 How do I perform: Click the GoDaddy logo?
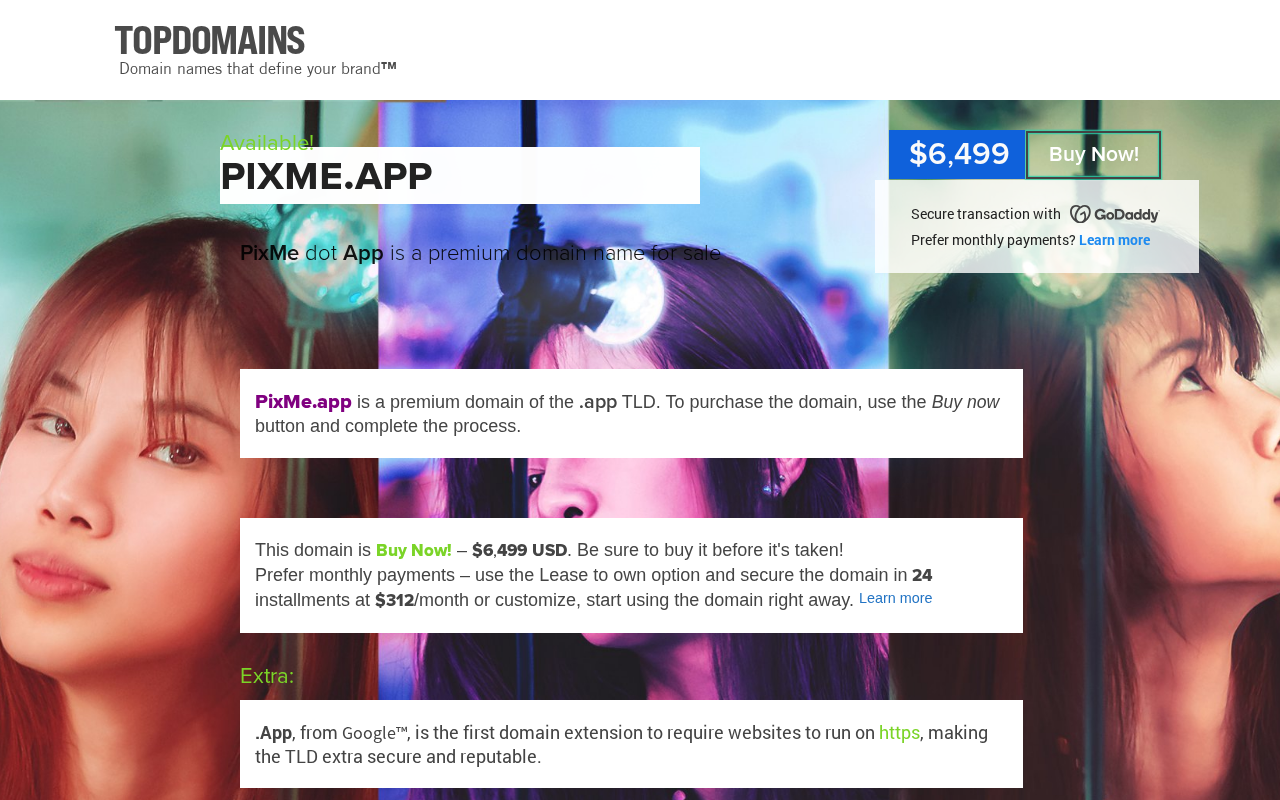tap(1114, 214)
